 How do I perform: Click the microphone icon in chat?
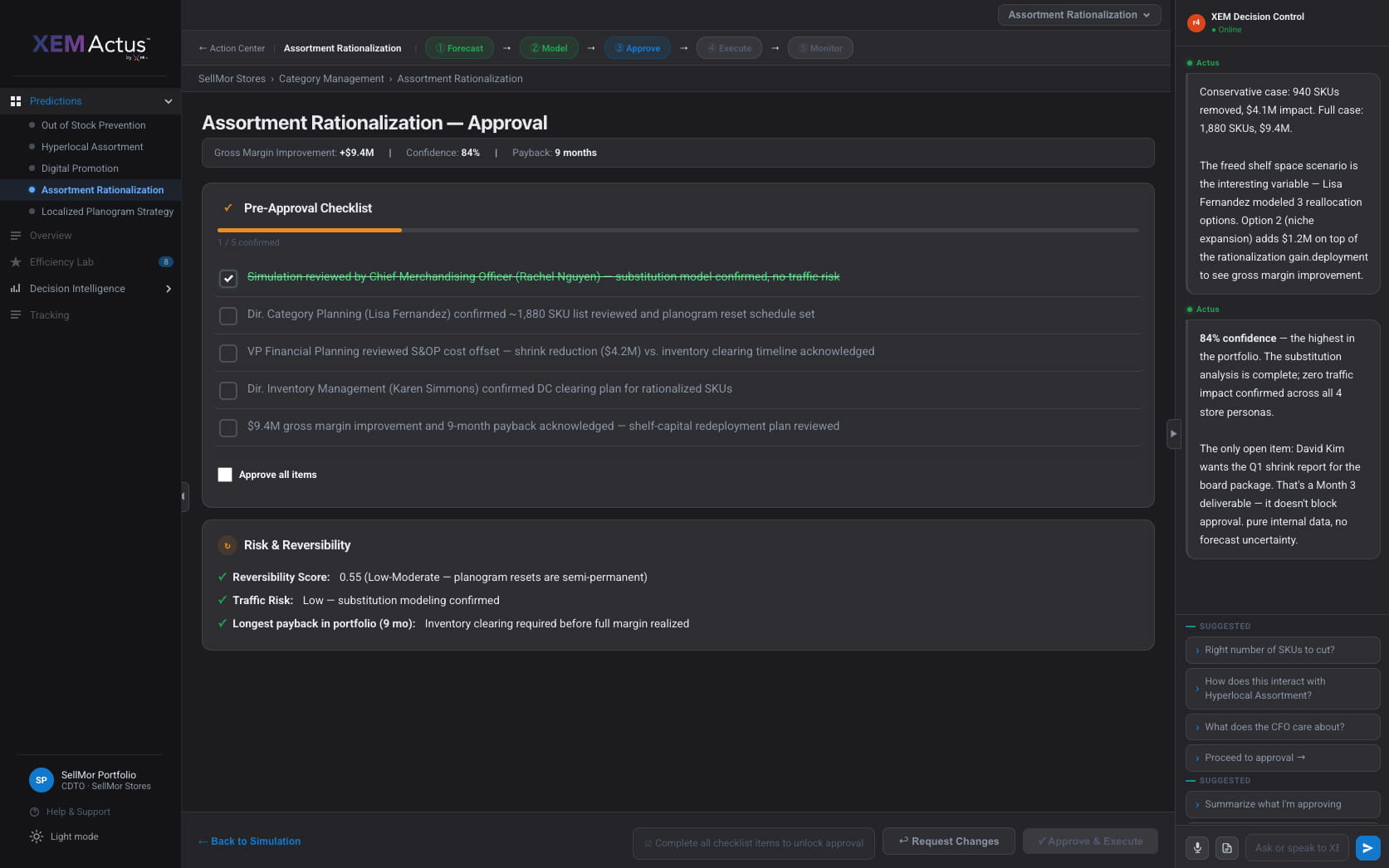click(1197, 847)
